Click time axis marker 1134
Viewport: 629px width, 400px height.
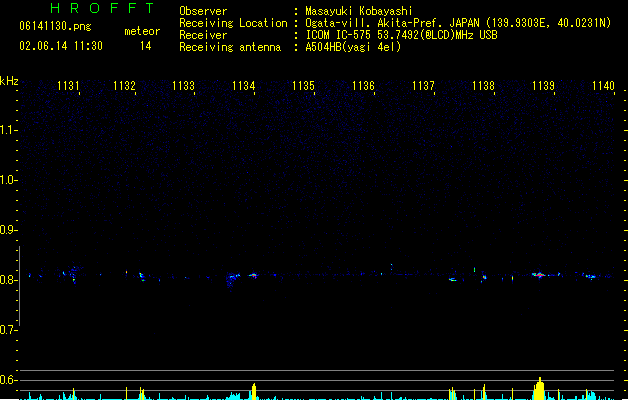(243, 86)
